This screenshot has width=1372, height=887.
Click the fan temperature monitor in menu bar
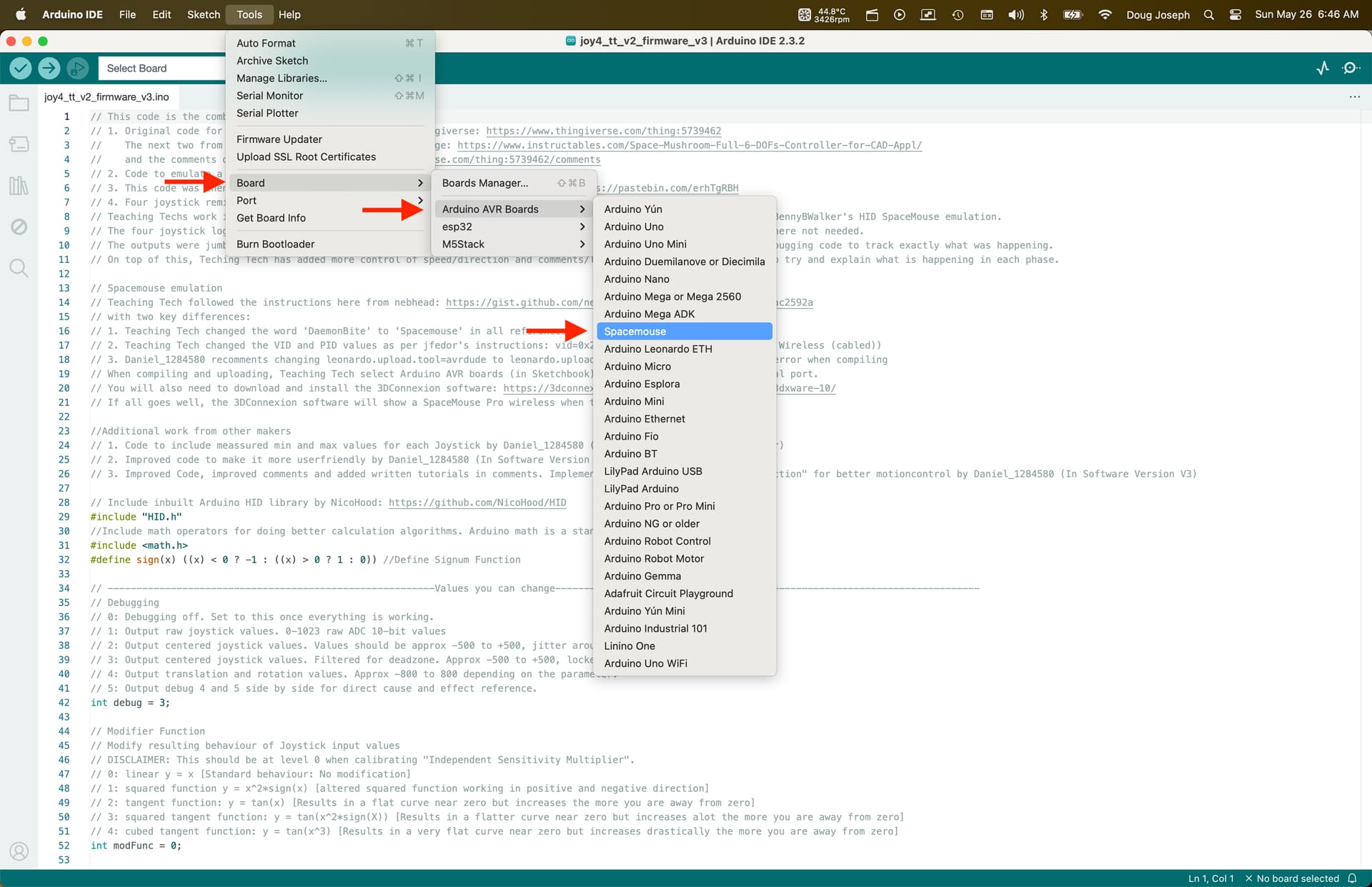click(x=823, y=14)
